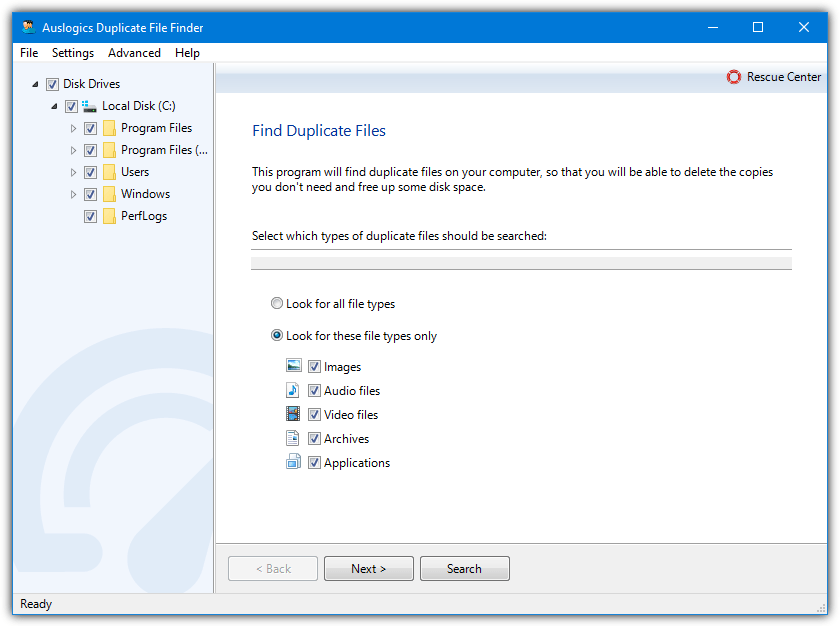Uncheck the Local Disk (C:) checkbox
840x626 pixels.
coord(71,106)
